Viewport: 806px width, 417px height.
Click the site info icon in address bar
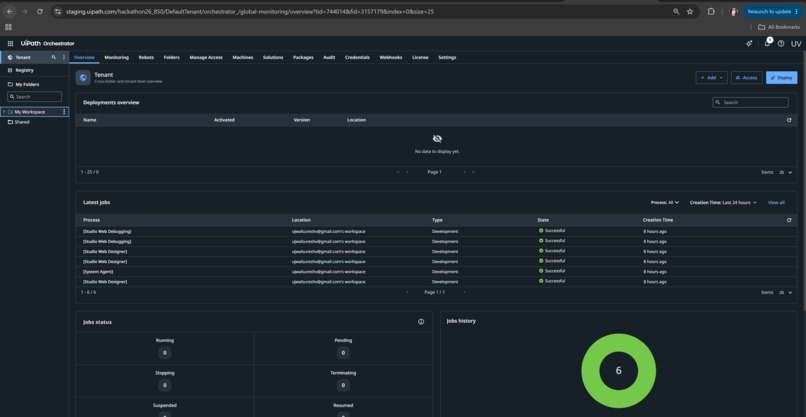pyautogui.click(x=58, y=11)
